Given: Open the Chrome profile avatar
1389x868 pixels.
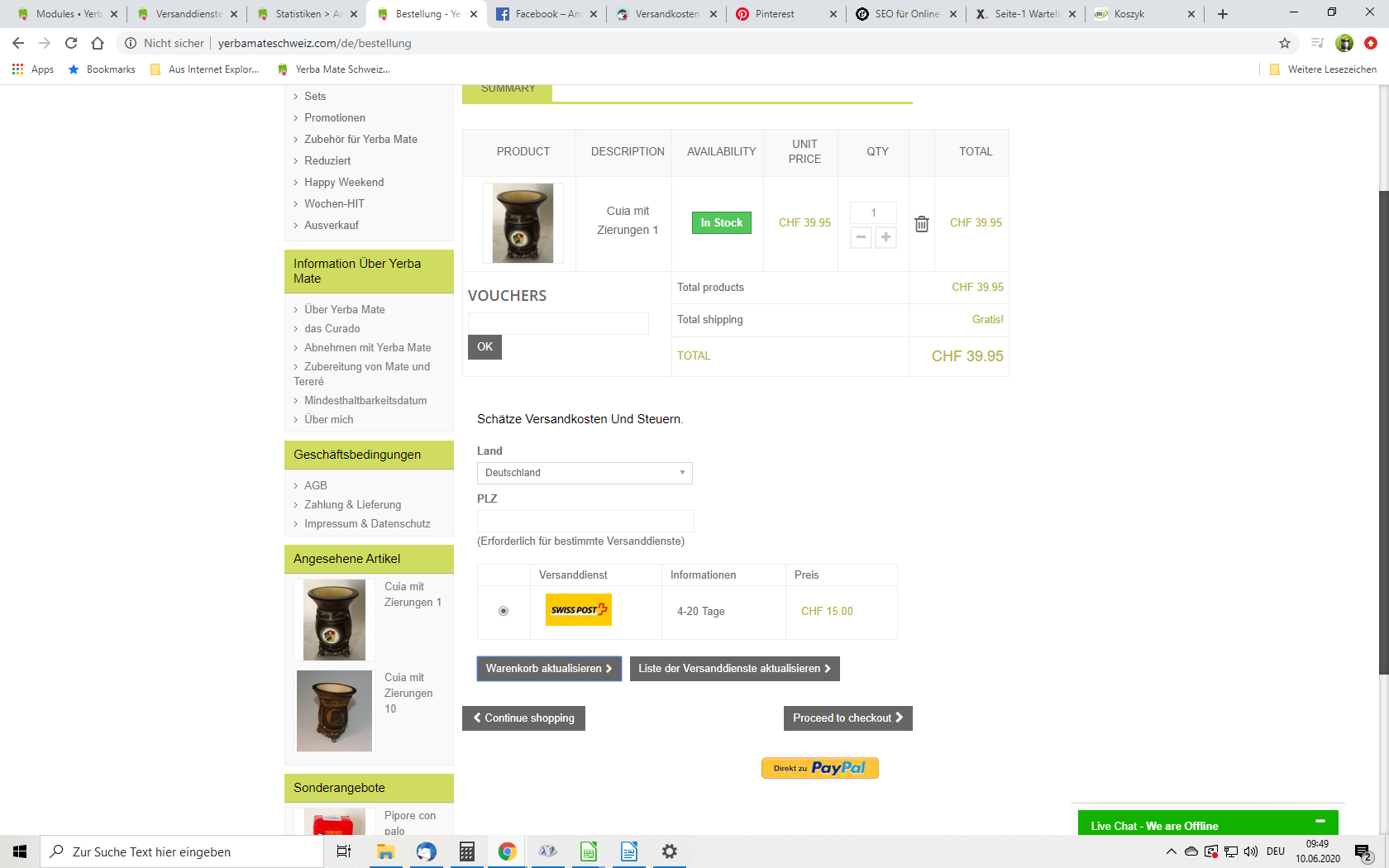Looking at the screenshot, I should (1345, 43).
